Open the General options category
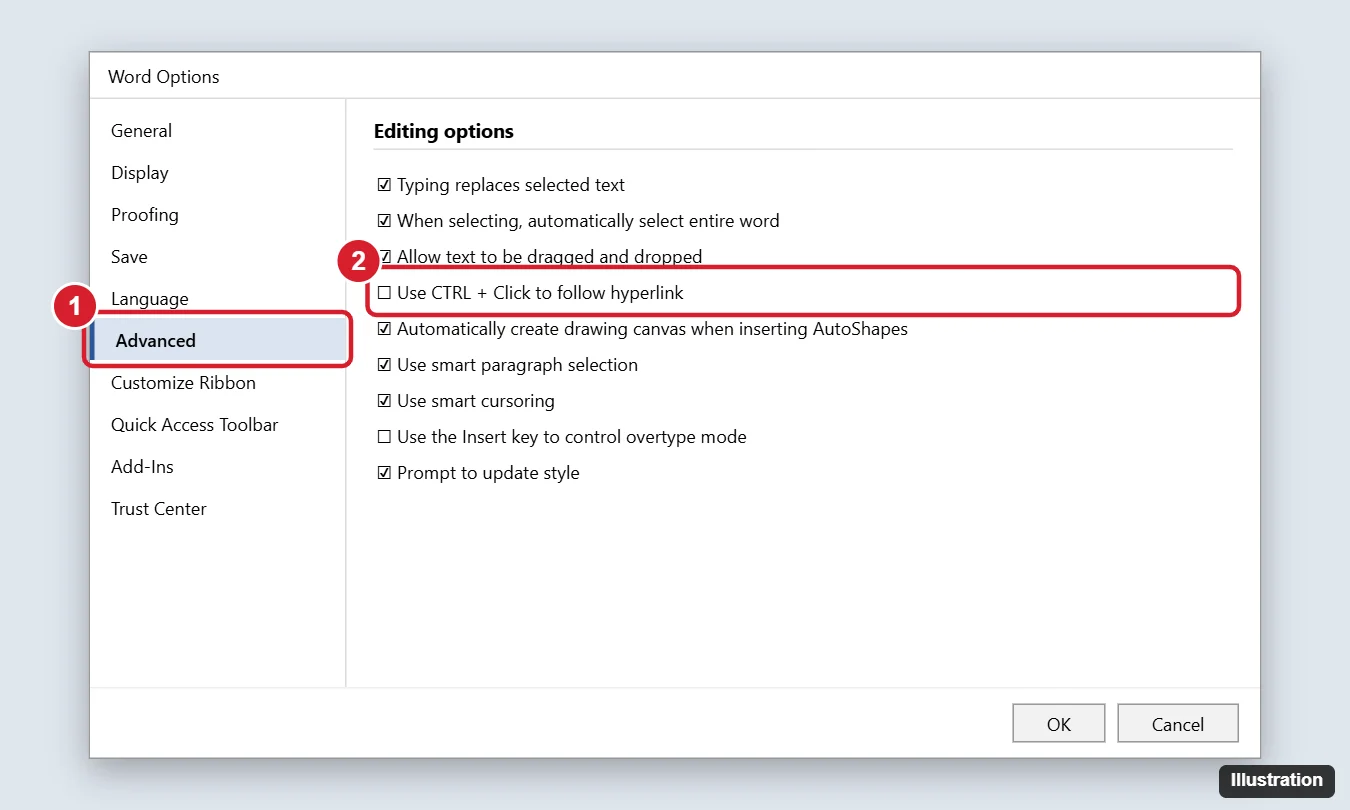Screen dimensions: 1350x810 coord(141,131)
